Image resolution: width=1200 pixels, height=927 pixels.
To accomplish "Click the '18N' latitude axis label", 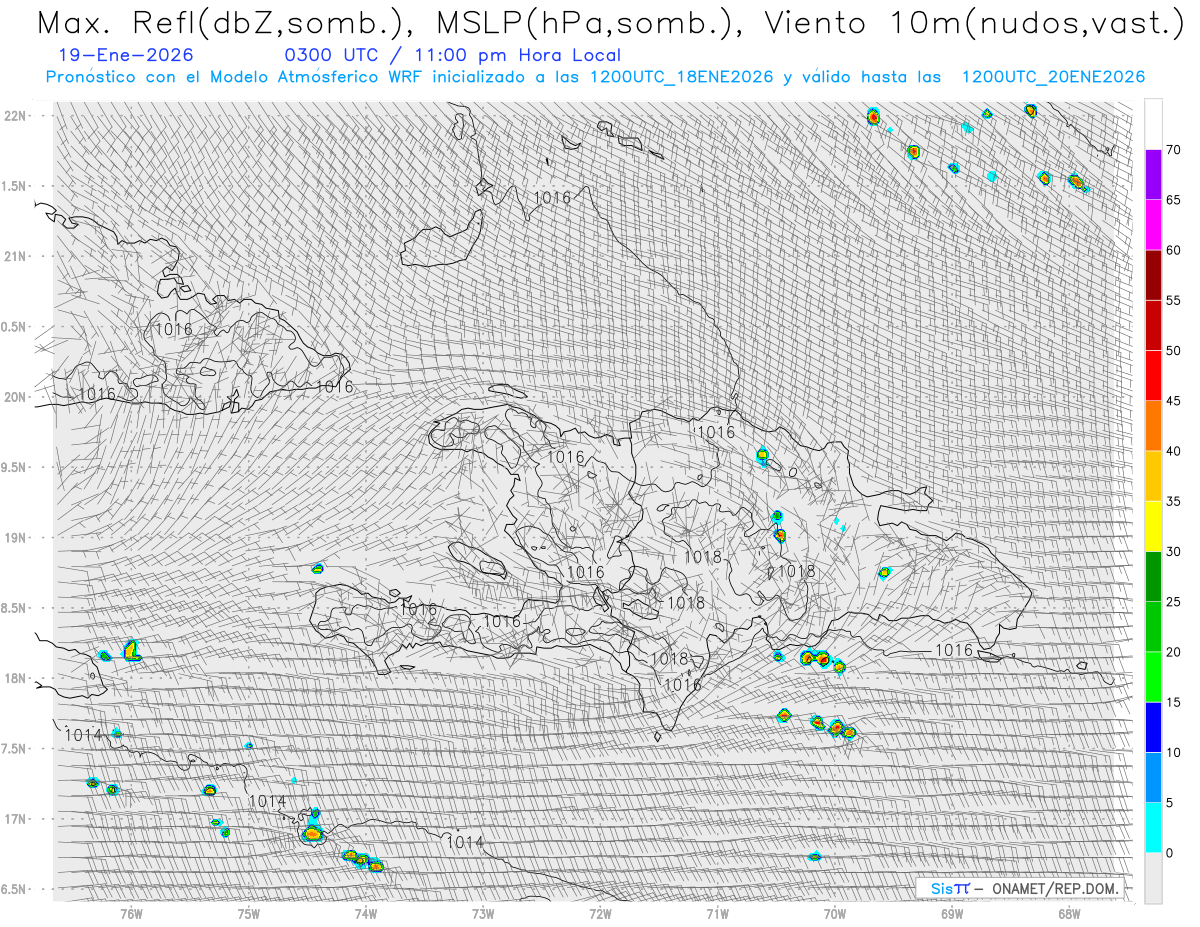I will [15, 678].
